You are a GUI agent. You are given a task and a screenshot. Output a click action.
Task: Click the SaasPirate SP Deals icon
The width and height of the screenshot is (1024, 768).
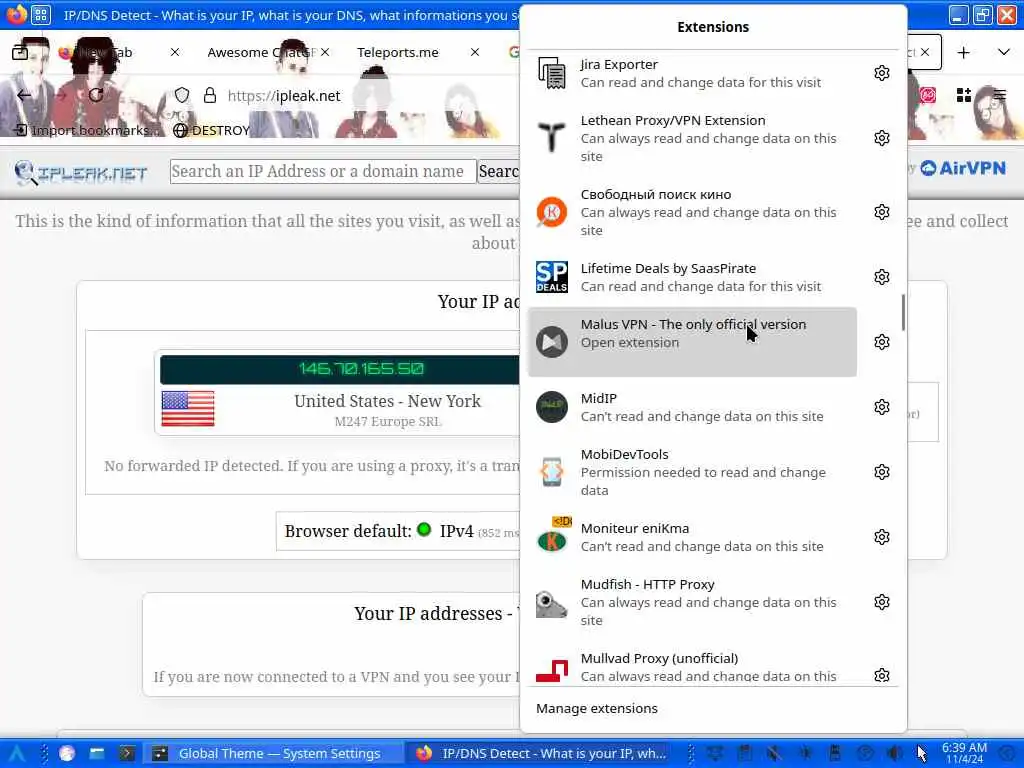coord(552,277)
